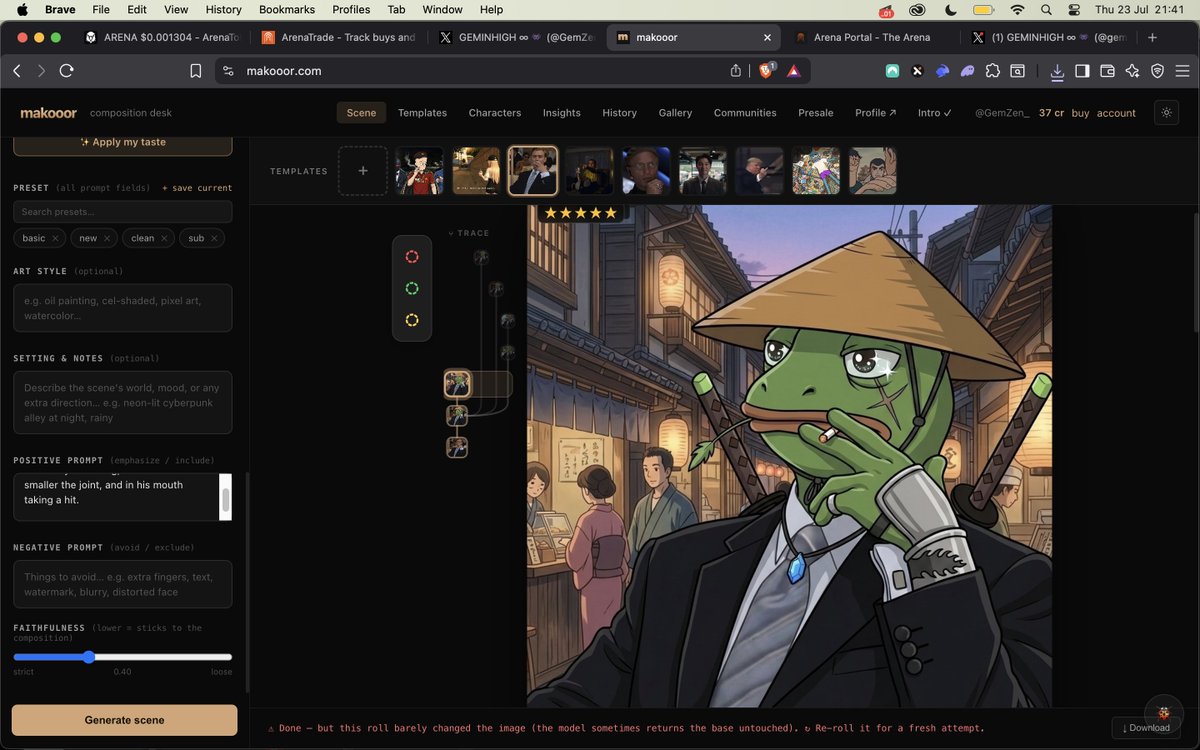
Task: Open the Presale nav tab
Action: [816, 113]
